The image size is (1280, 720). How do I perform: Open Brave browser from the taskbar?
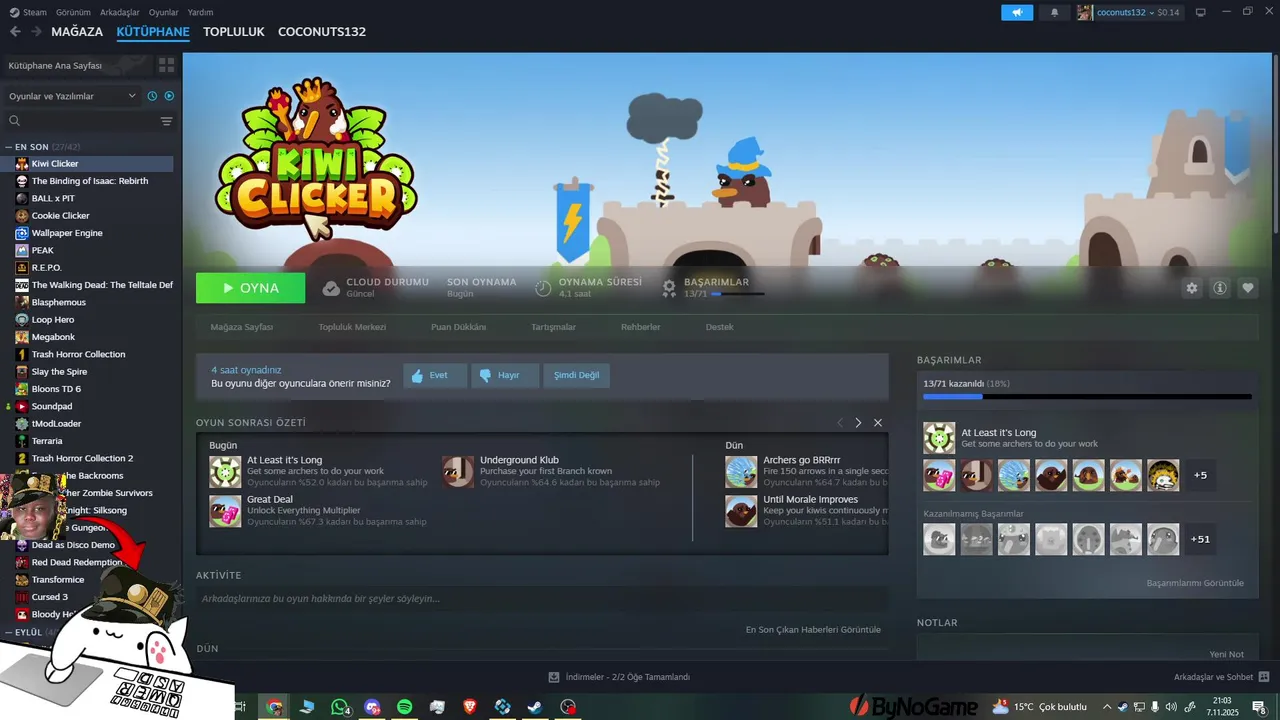470,707
